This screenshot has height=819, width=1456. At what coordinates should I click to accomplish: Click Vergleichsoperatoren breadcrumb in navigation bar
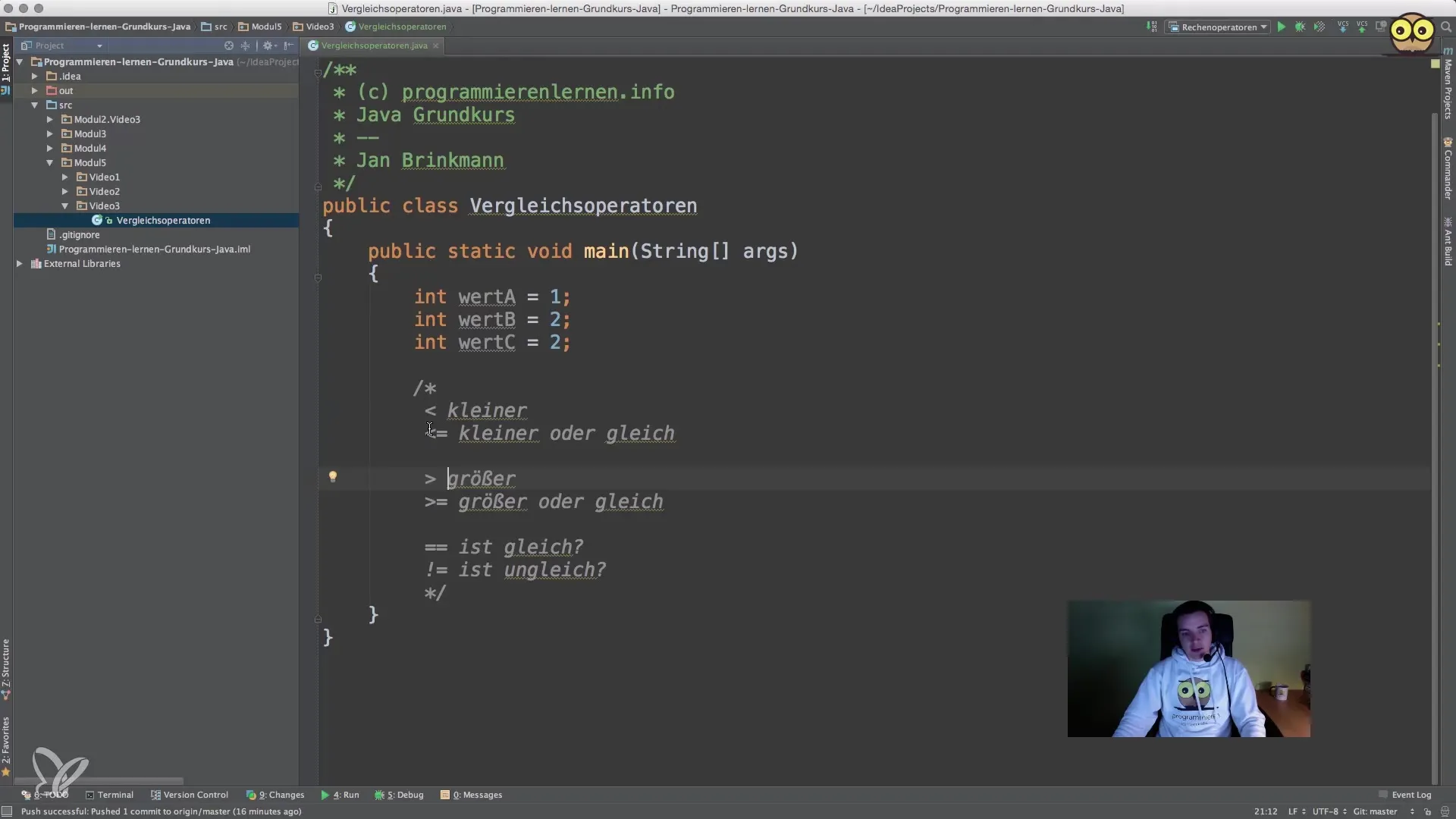point(396,27)
